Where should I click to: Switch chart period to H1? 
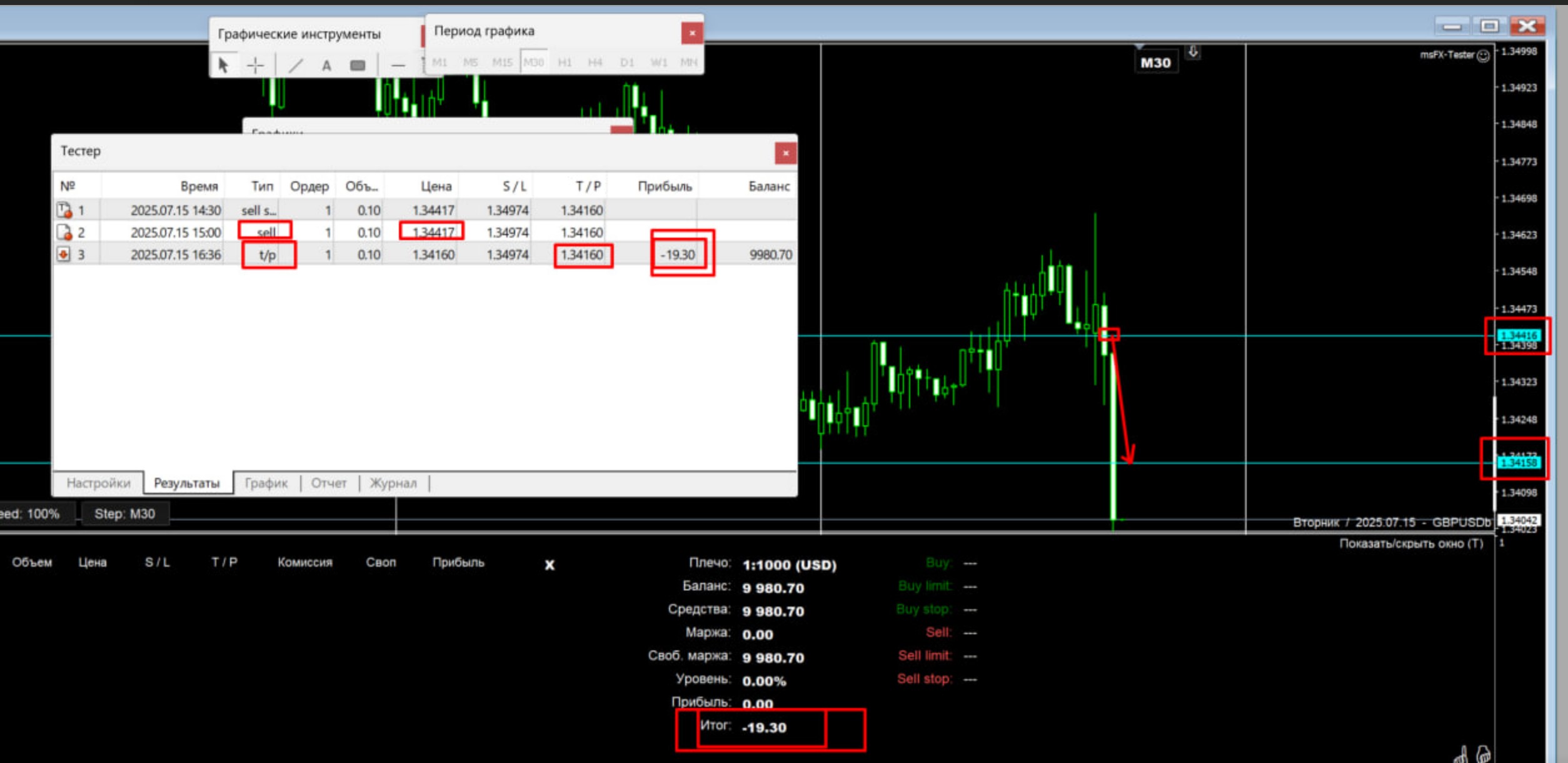pos(565,63)
